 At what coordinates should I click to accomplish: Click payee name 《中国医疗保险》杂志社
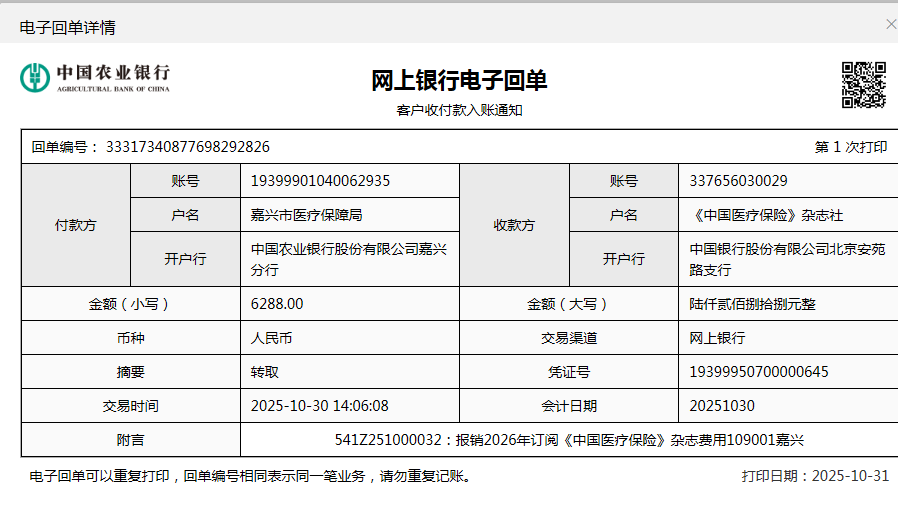click(766, 215)
